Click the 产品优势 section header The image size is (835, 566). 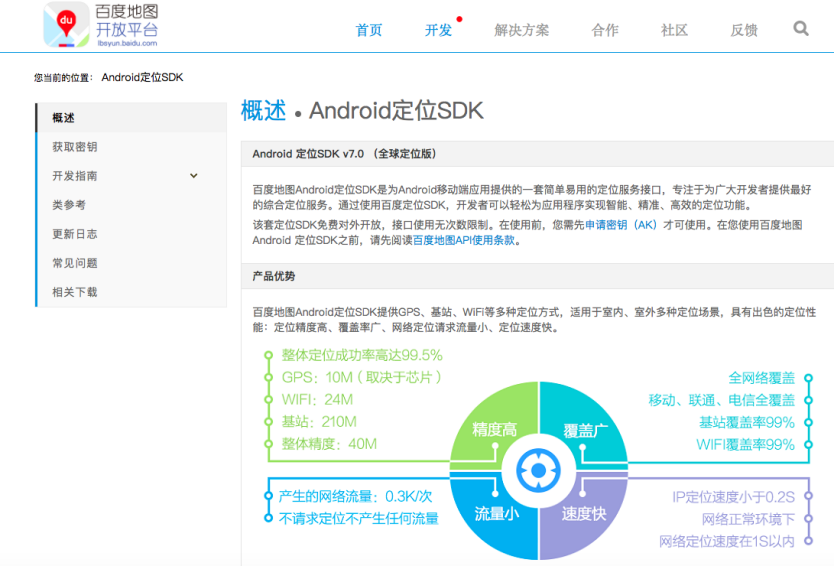pyautogui.click(x=537, y=276)
